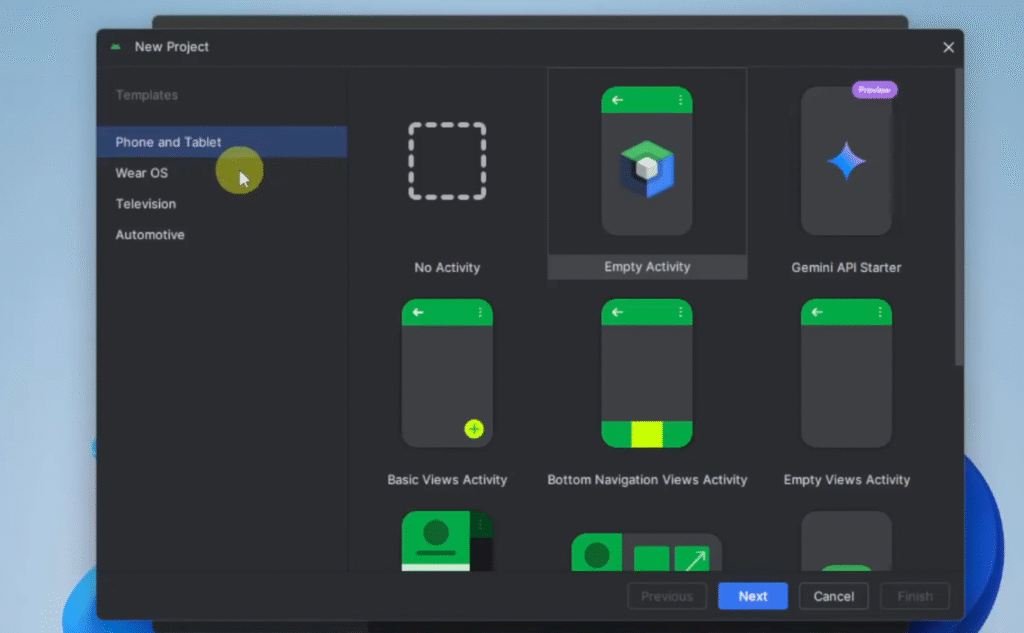The image size is (1024, 633).
Task: Open the Television templates category
Action: tap(222, 204)
